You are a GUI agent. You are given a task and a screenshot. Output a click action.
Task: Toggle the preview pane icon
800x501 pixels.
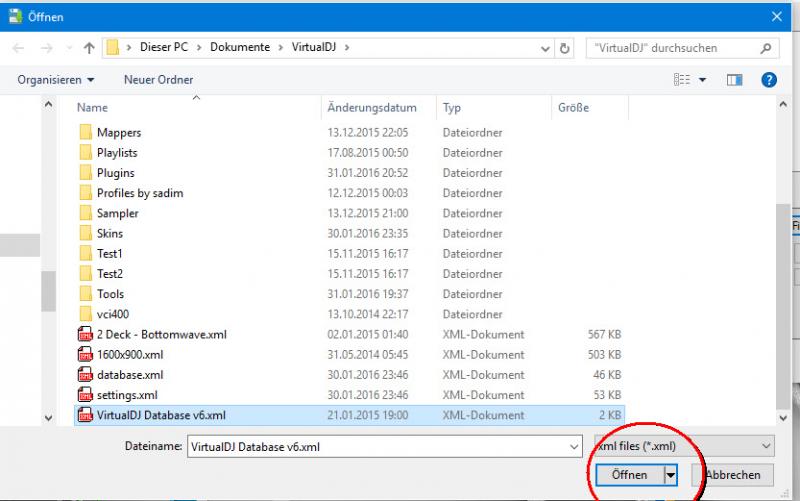point(734,80)
